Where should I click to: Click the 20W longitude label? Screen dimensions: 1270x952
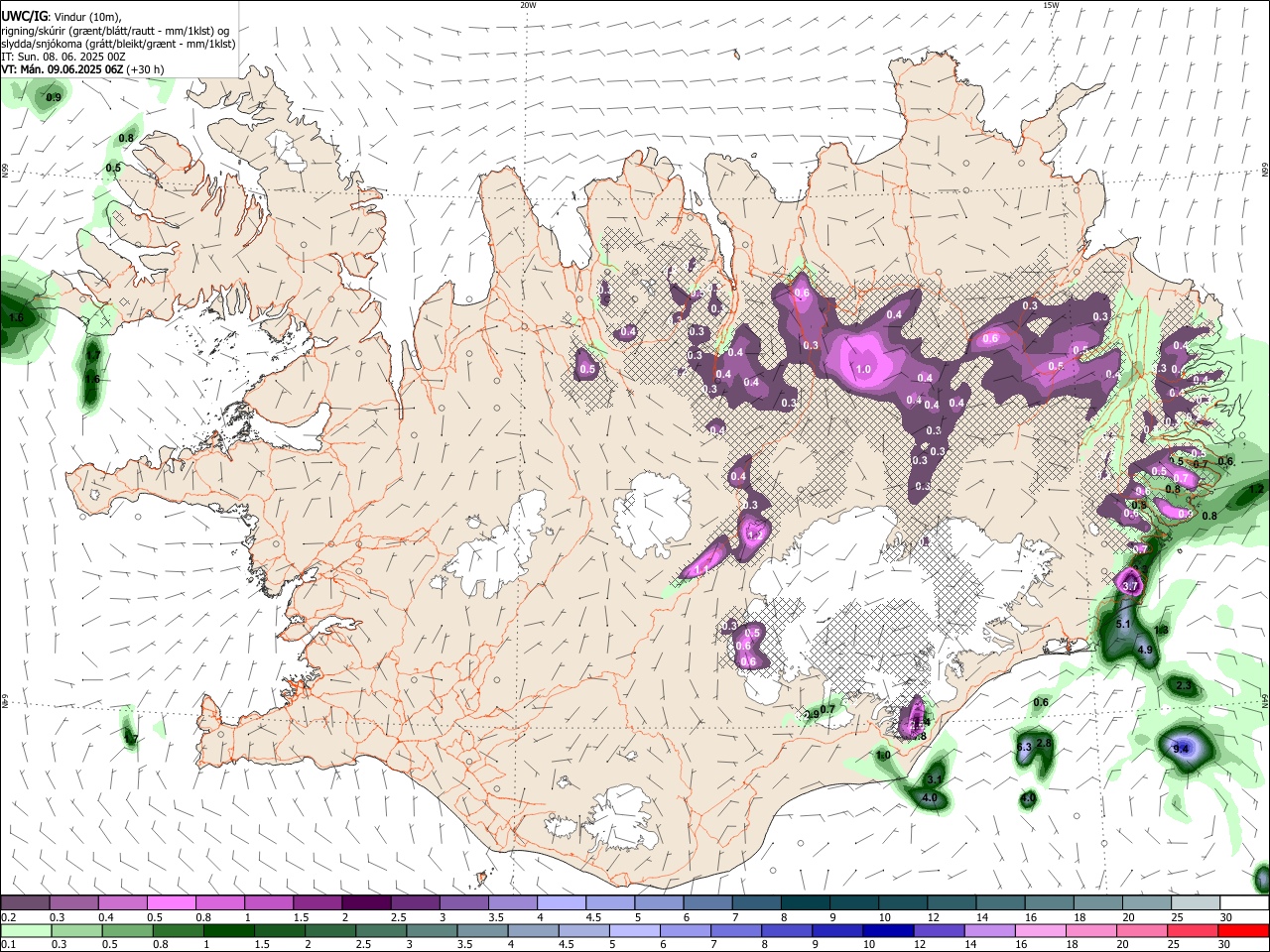[528, 5]
